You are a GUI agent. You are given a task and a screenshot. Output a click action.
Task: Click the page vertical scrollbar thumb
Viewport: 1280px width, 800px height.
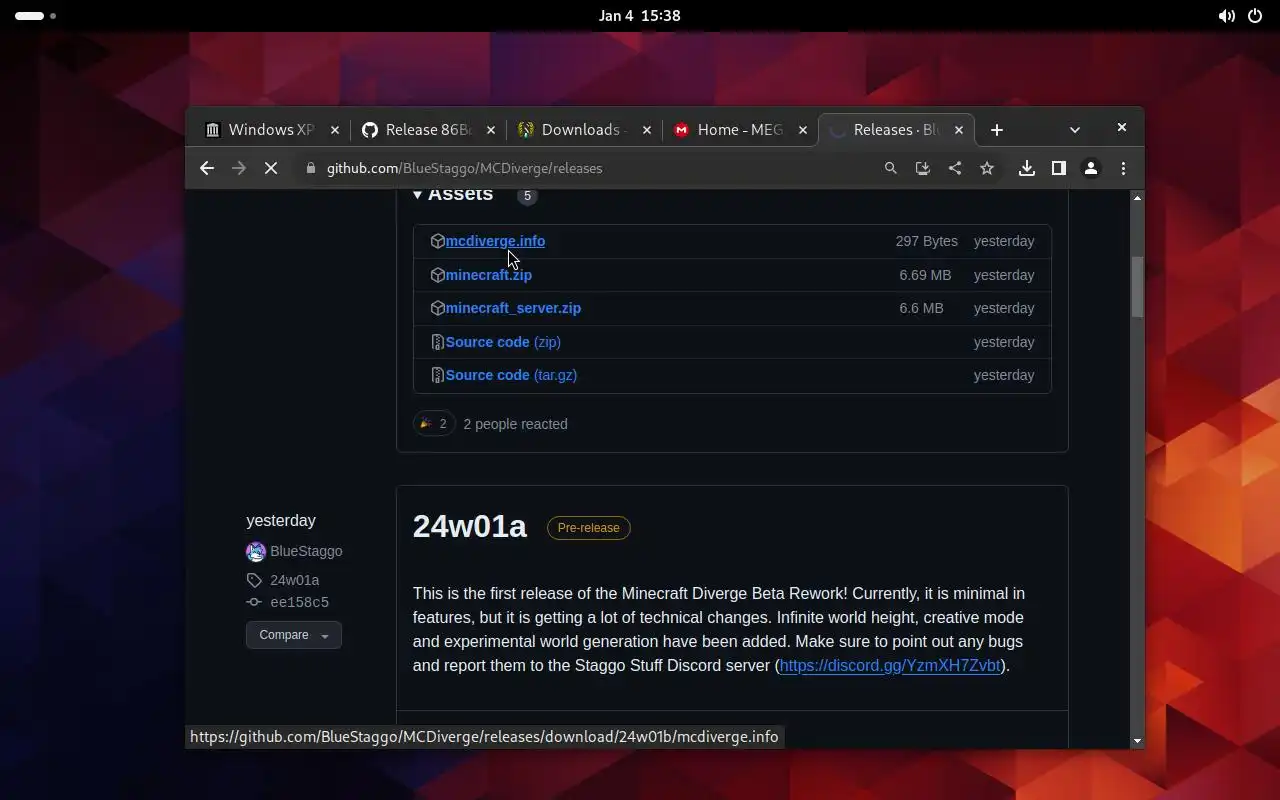(1137, 286)
